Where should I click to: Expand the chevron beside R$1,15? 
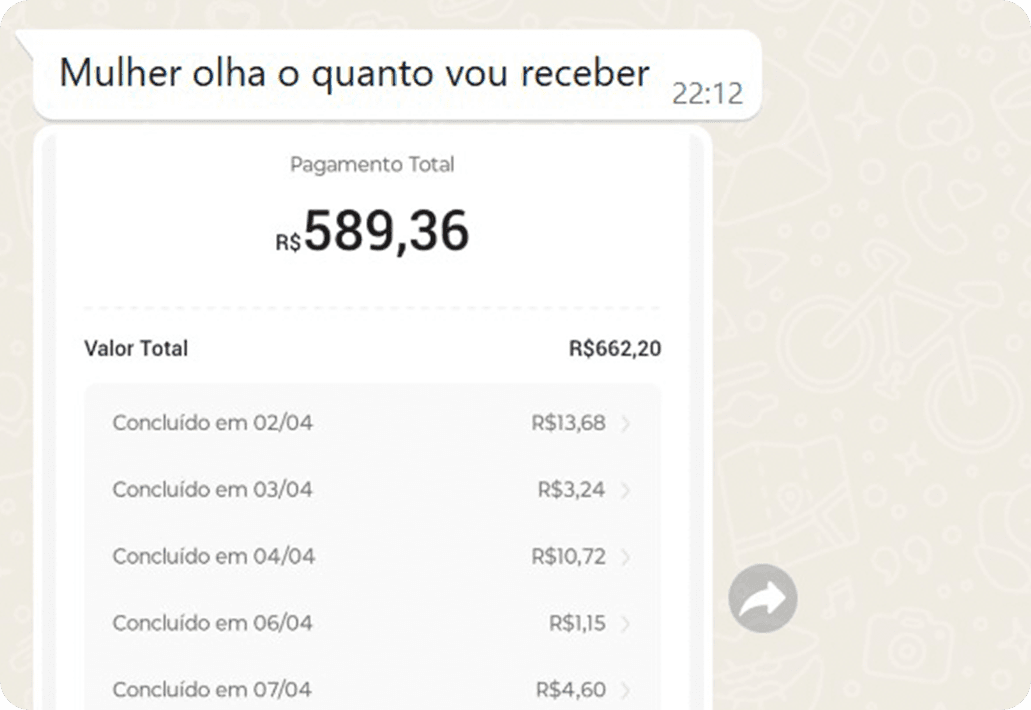[626, 624]
